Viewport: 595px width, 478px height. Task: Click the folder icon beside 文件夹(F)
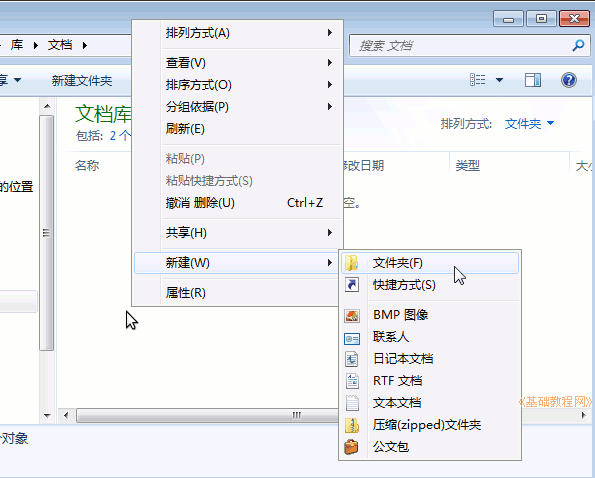(352, 263)
